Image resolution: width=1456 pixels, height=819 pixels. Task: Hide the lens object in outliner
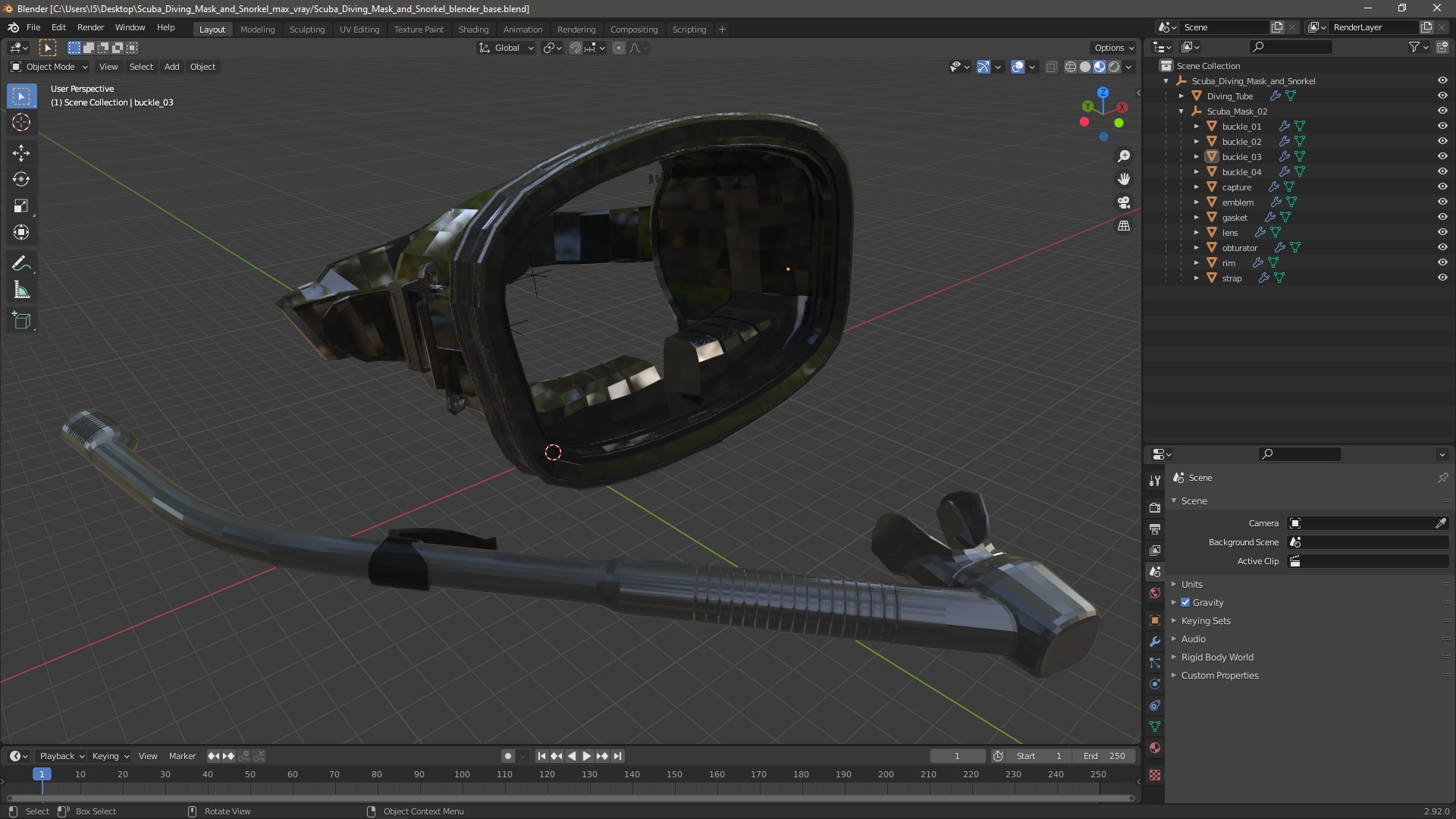[x=1442, y=232]
